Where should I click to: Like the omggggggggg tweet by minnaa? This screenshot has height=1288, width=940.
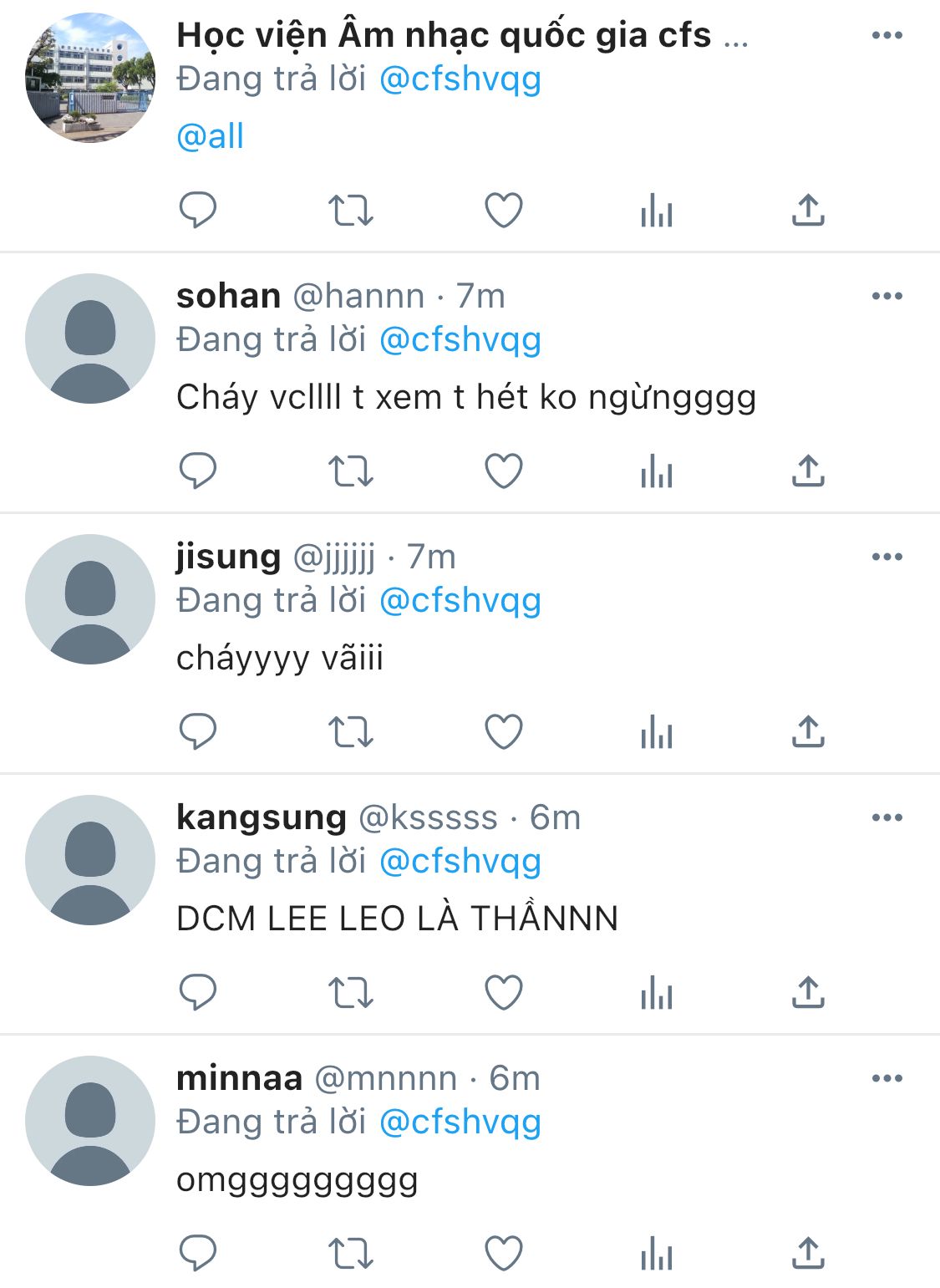[x=504, y=1254]
